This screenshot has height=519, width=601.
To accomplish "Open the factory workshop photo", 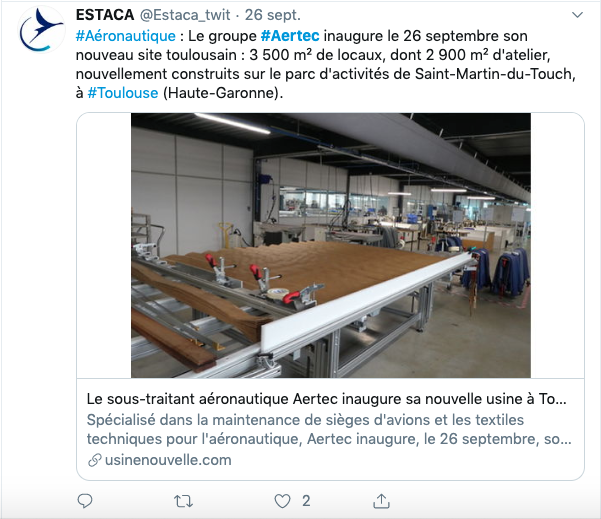I will (x=331, y=245).
